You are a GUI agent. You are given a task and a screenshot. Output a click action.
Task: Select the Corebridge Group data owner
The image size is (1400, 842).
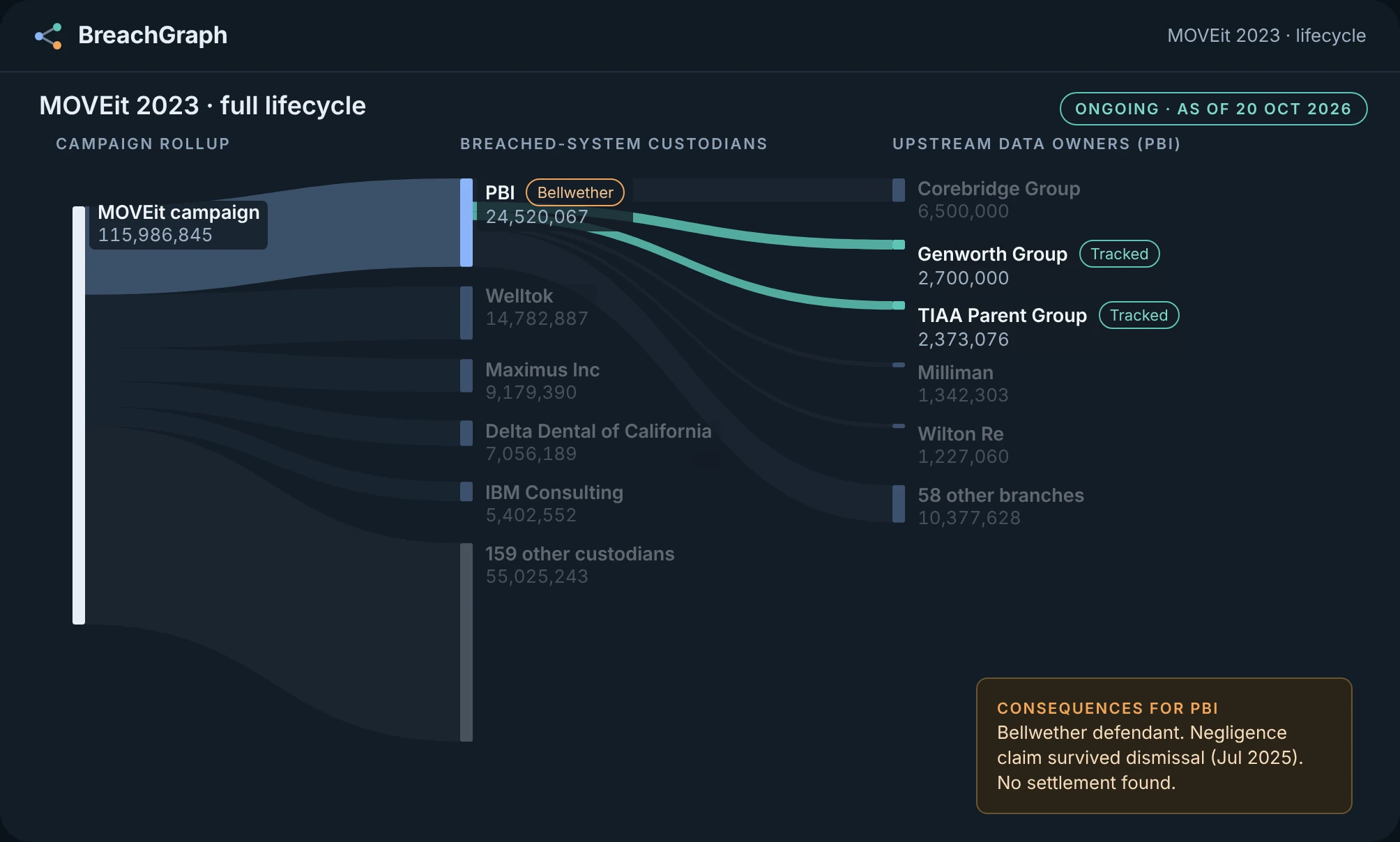pos(999,189)
